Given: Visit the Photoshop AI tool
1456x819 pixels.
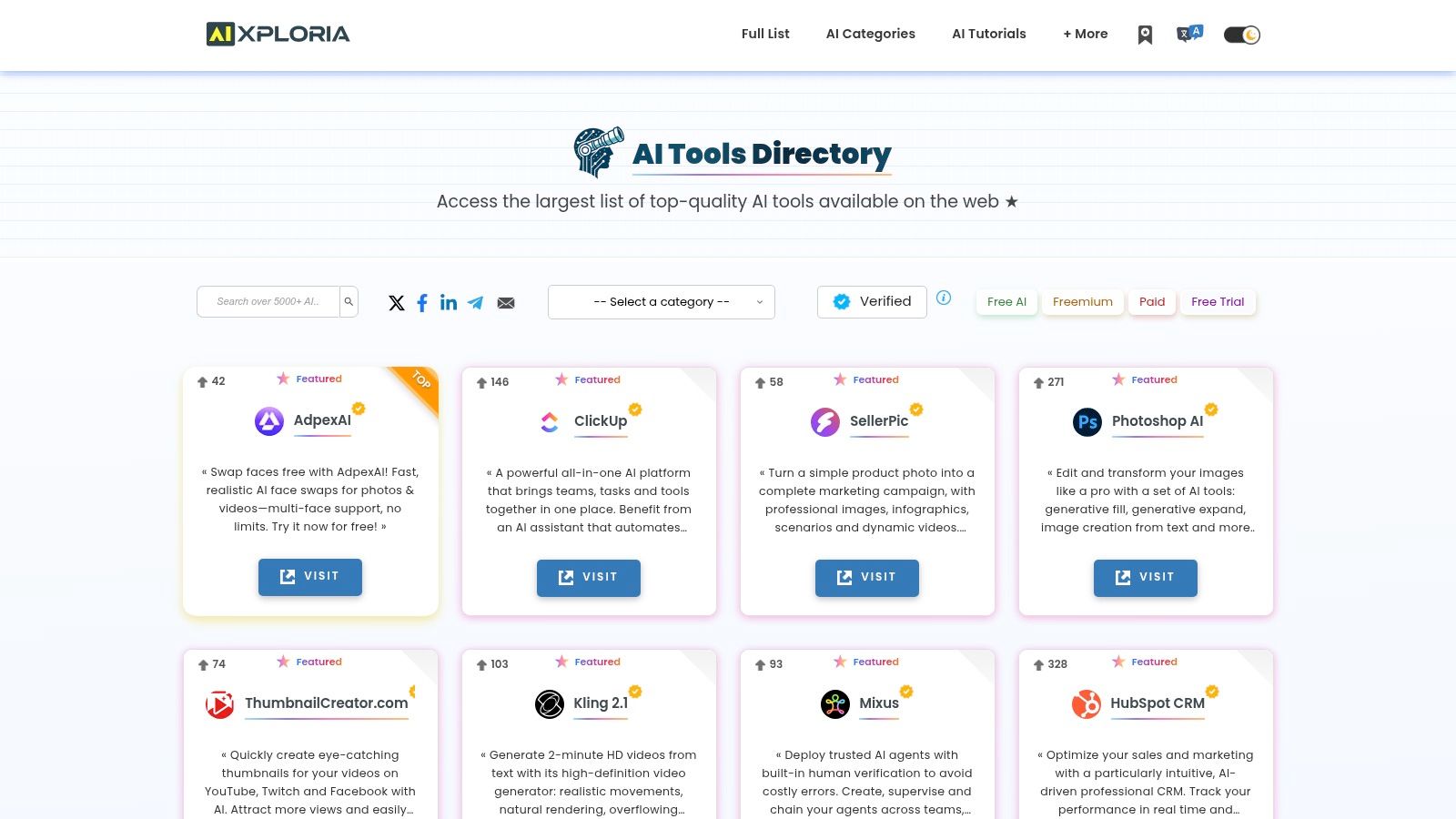Looking at the screenshot, I should [1146, 578].
